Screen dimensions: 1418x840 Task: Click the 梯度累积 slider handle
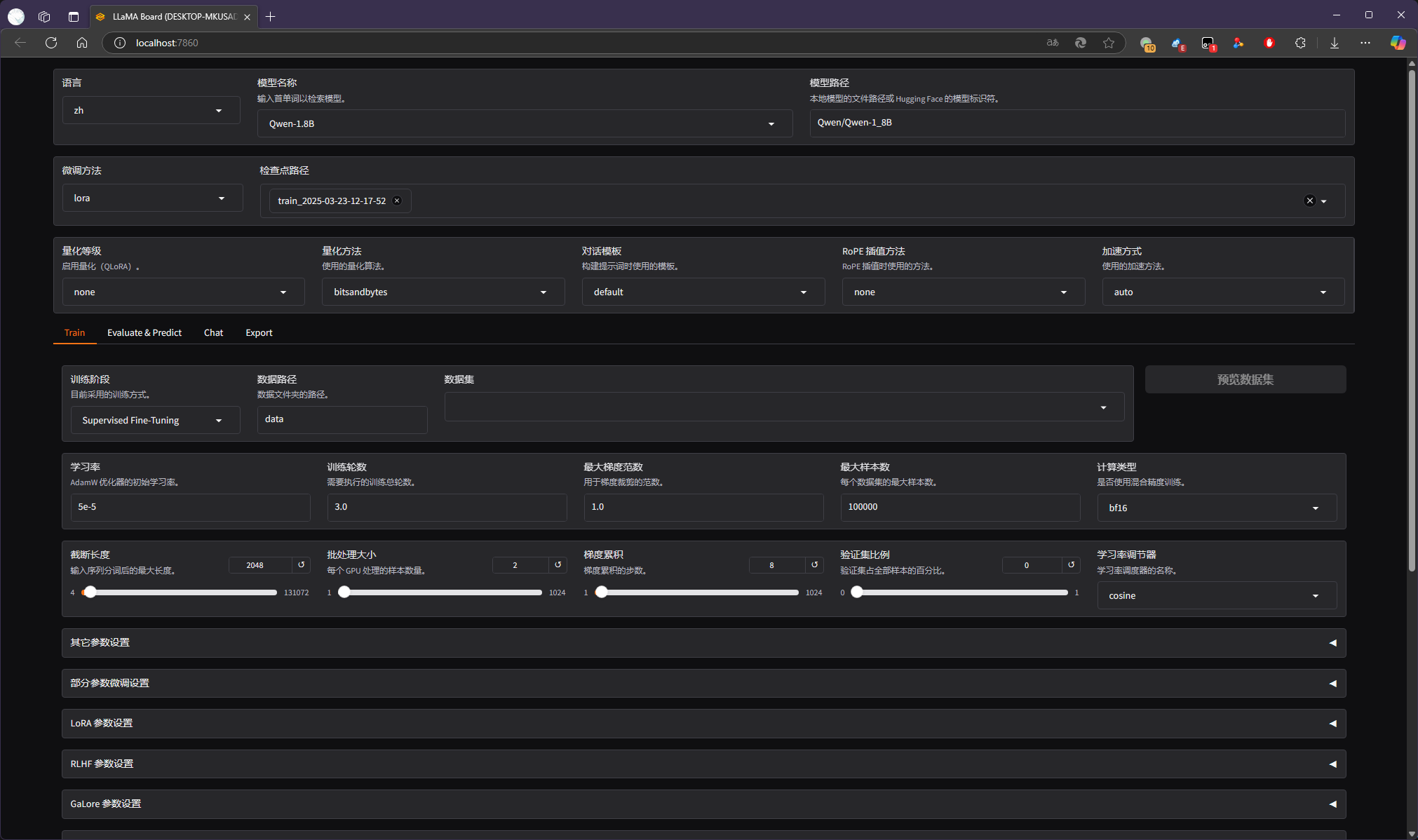pyautogui.click(x=601, y=592)
